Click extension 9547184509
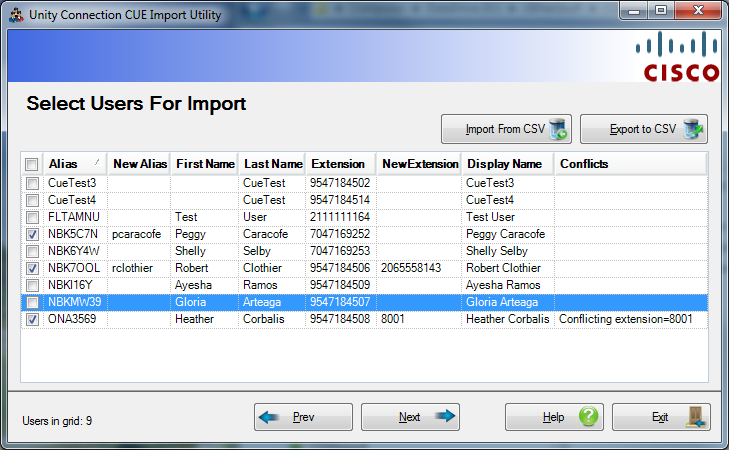The image size is (729, 450). point(340,285)
